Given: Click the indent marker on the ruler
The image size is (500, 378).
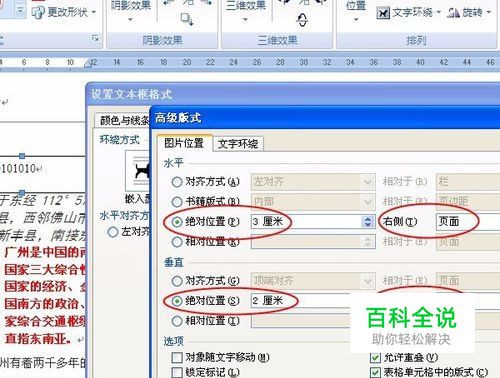Looking at the screenshot, I should click(88, 64).
